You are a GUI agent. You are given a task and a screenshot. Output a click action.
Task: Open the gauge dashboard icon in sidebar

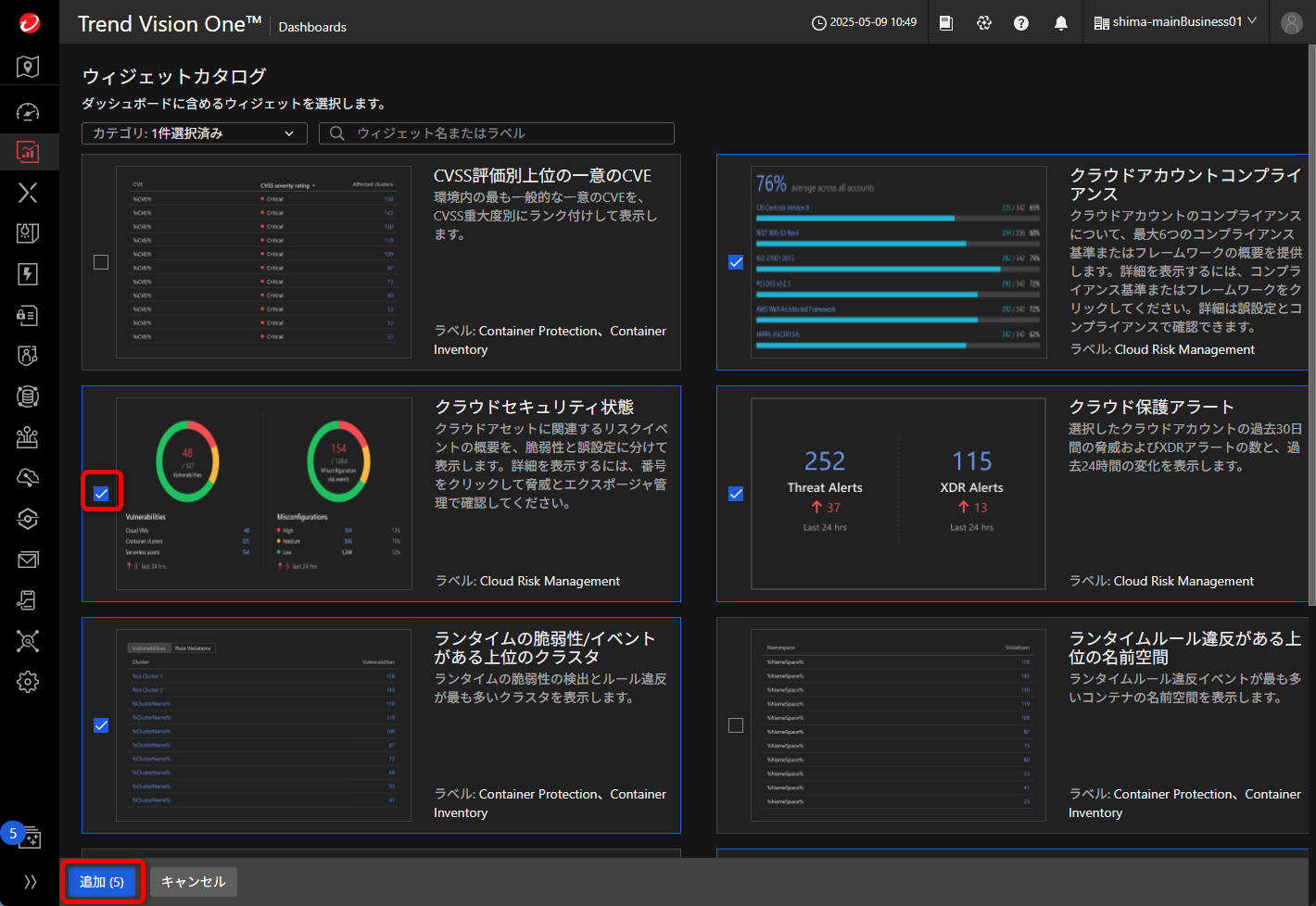pyautogui.click(x=28, y=112)
